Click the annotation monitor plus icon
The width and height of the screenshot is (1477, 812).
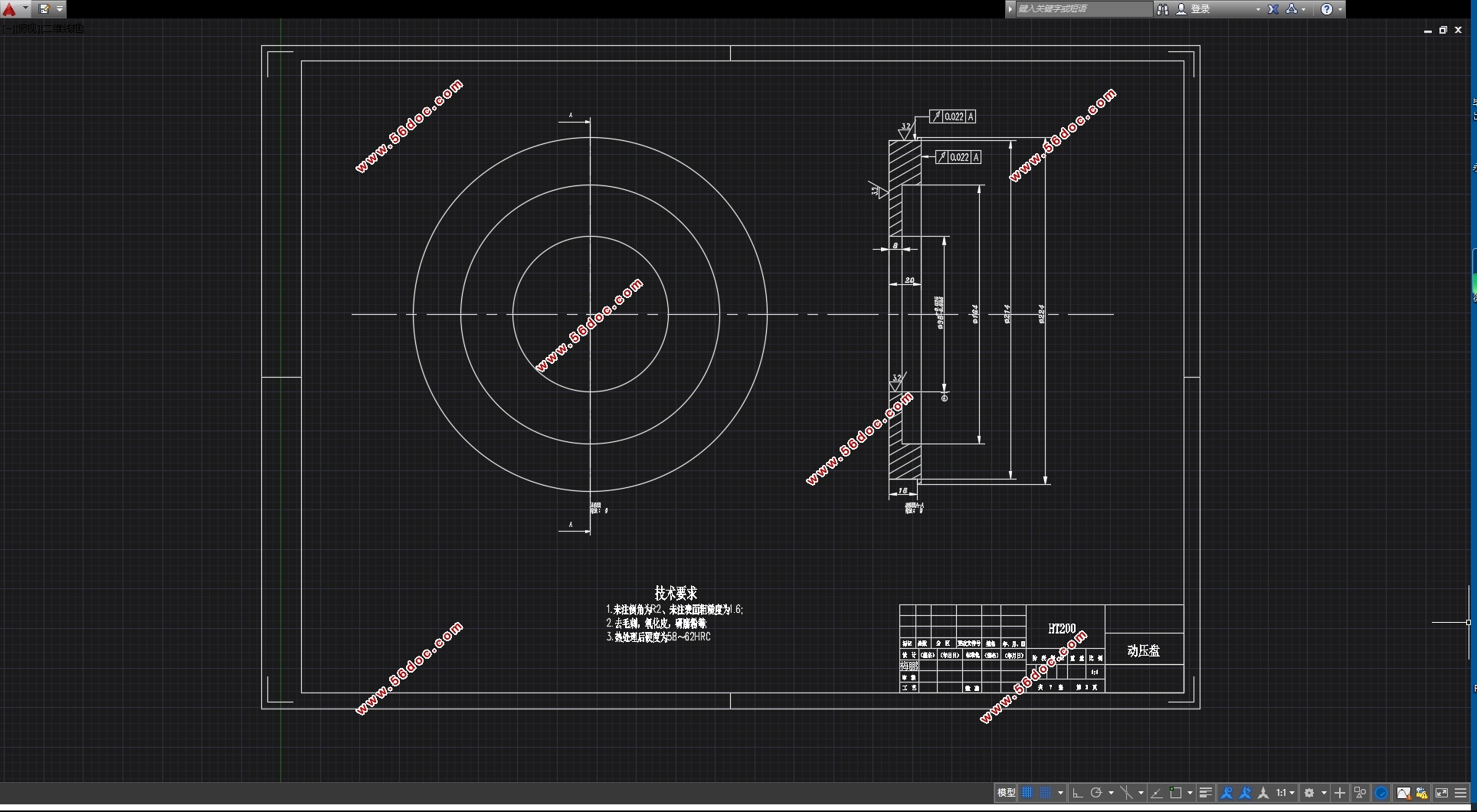pyautogui.click(x=1340, y=793)
